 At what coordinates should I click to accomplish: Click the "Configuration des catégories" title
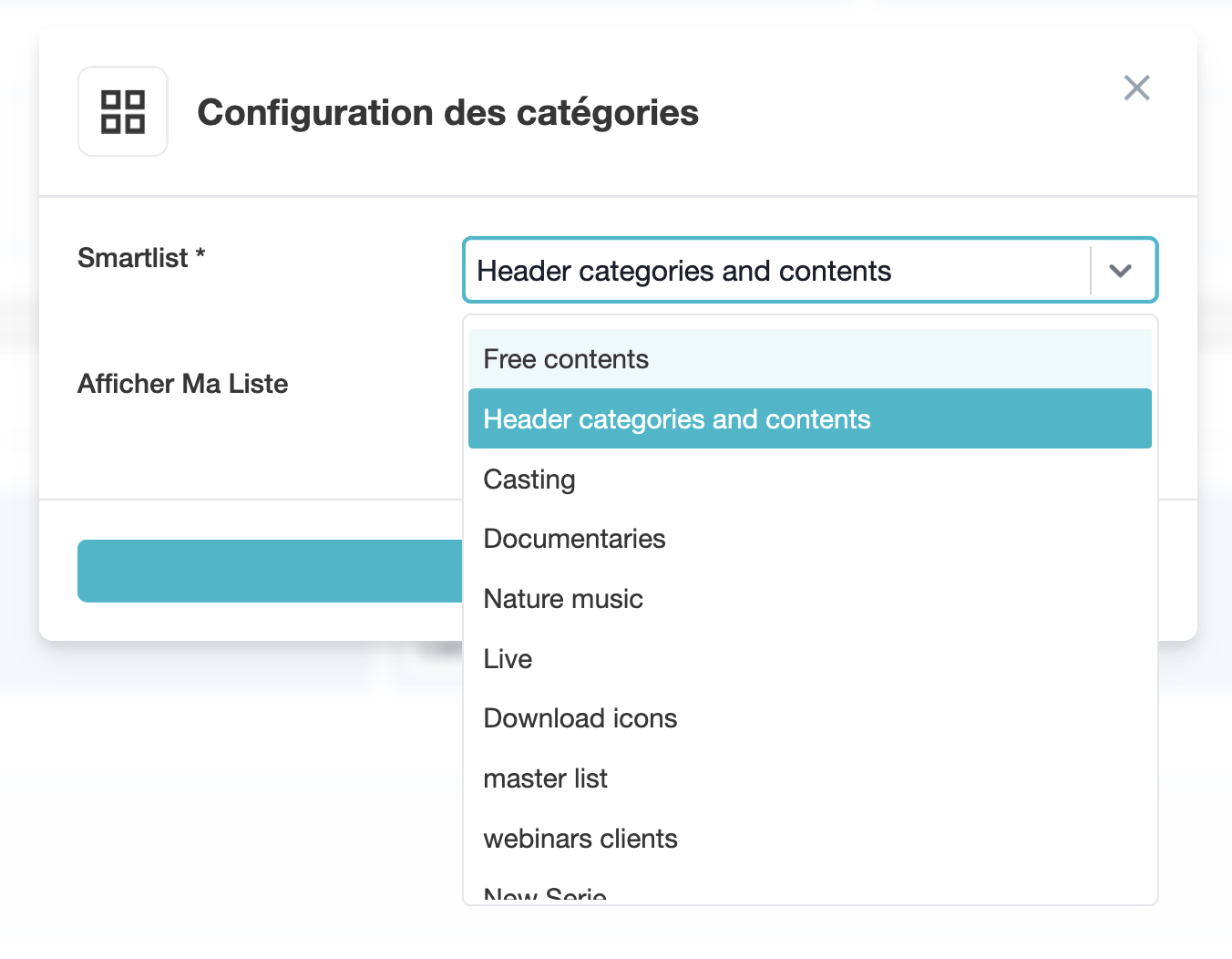(x=448, y=113)
